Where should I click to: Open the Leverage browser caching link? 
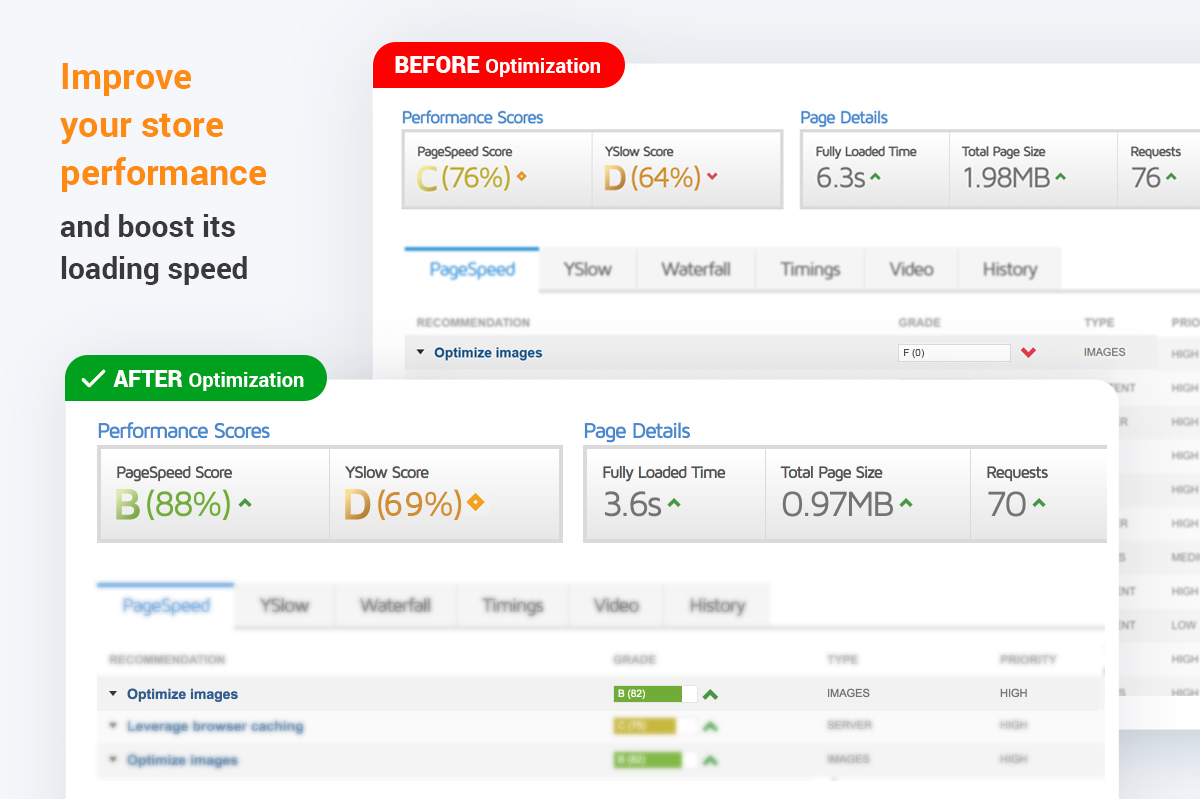[215, 727]
